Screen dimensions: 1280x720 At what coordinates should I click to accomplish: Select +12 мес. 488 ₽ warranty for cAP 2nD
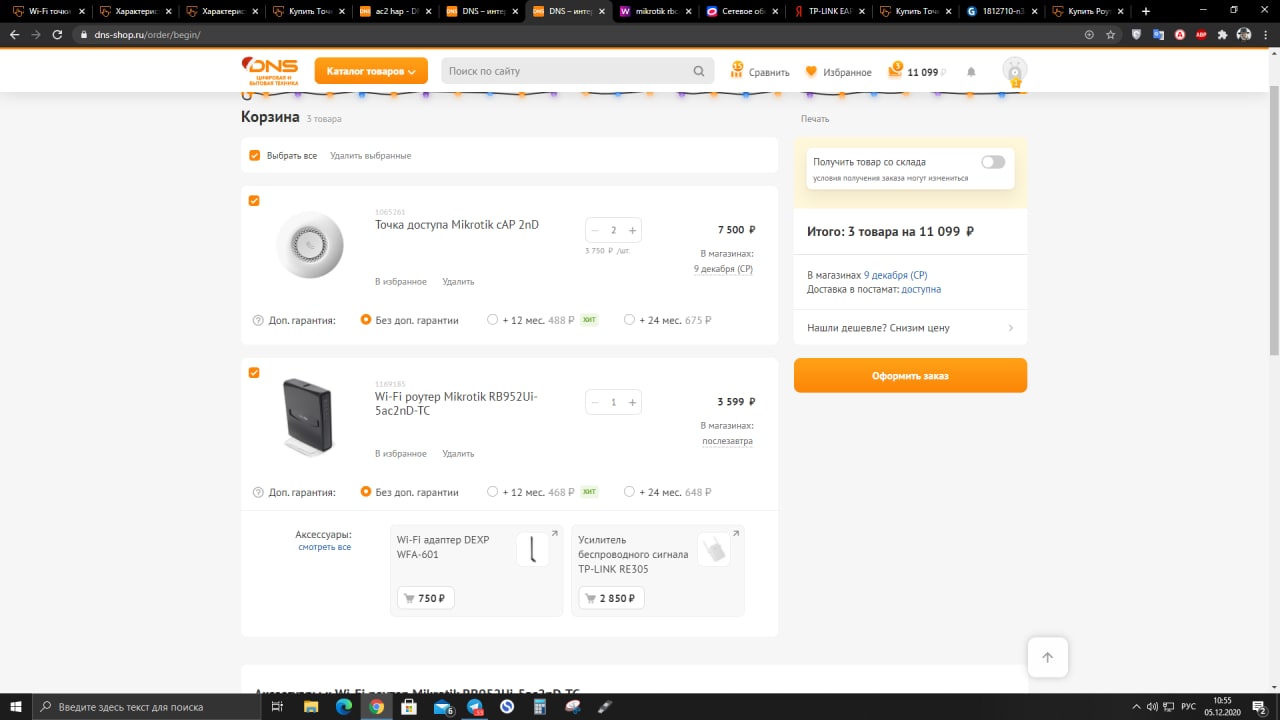tap(492, 320)
